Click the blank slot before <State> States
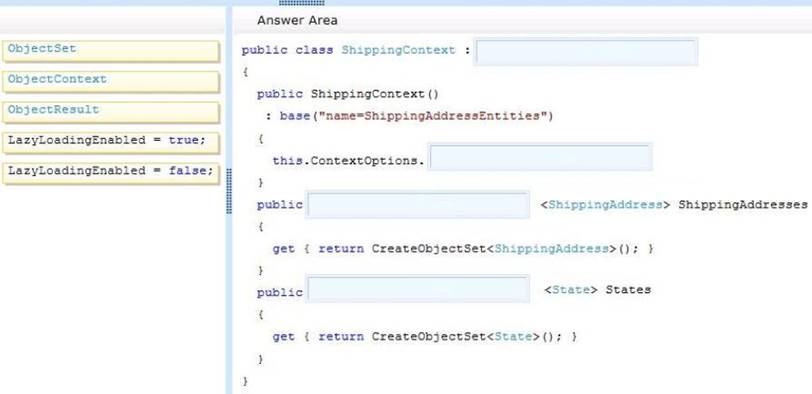 click(417, 289)
